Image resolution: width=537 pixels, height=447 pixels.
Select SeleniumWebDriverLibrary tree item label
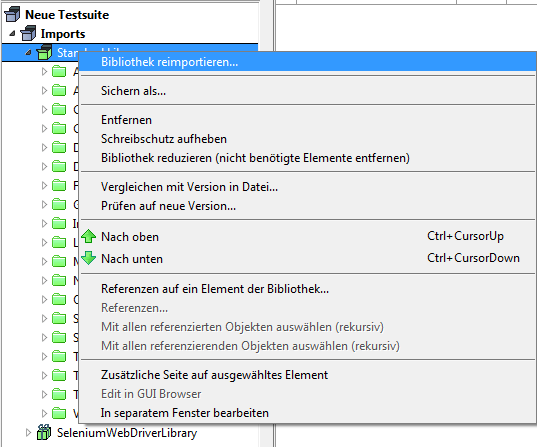coord(127,433)
